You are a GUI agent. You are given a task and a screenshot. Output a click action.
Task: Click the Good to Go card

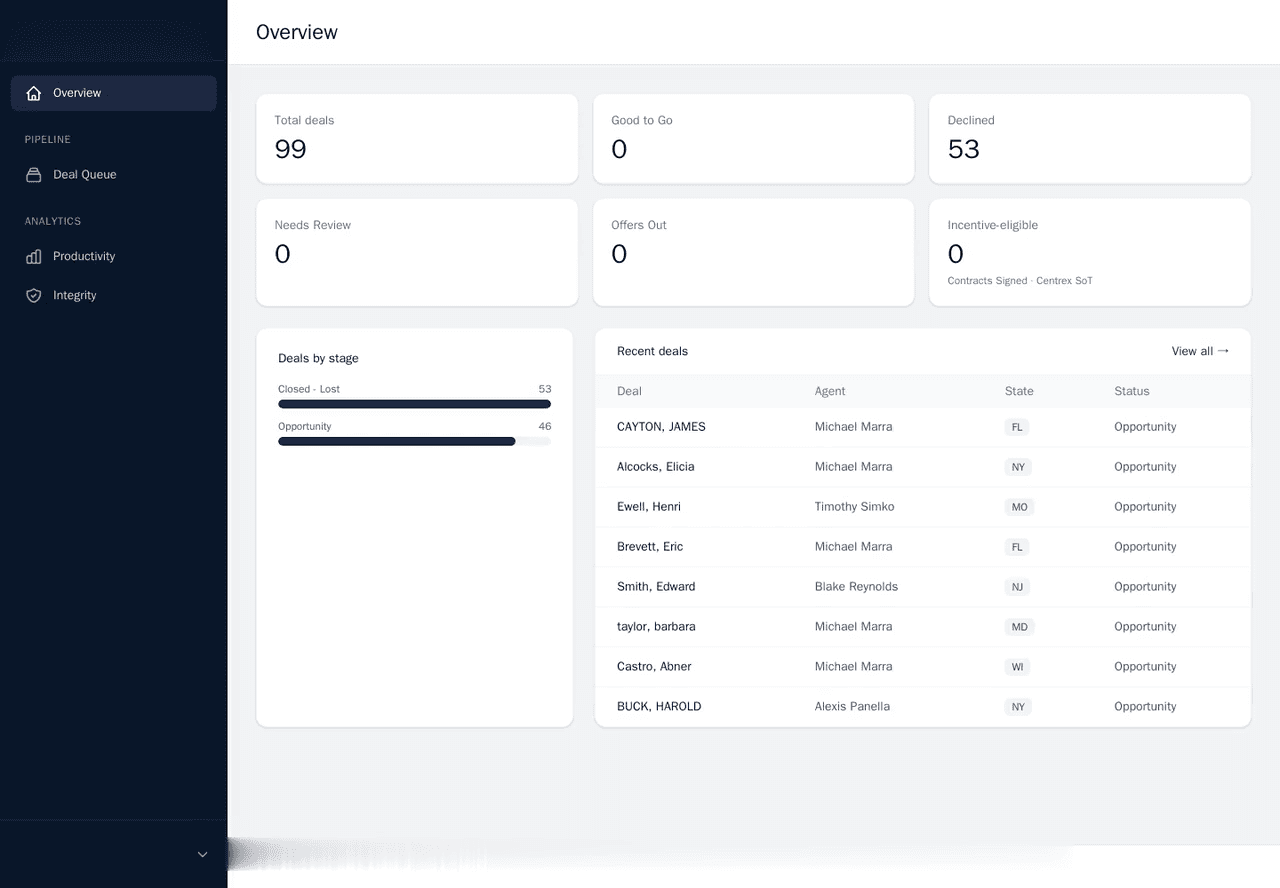[x=753, y=139]
